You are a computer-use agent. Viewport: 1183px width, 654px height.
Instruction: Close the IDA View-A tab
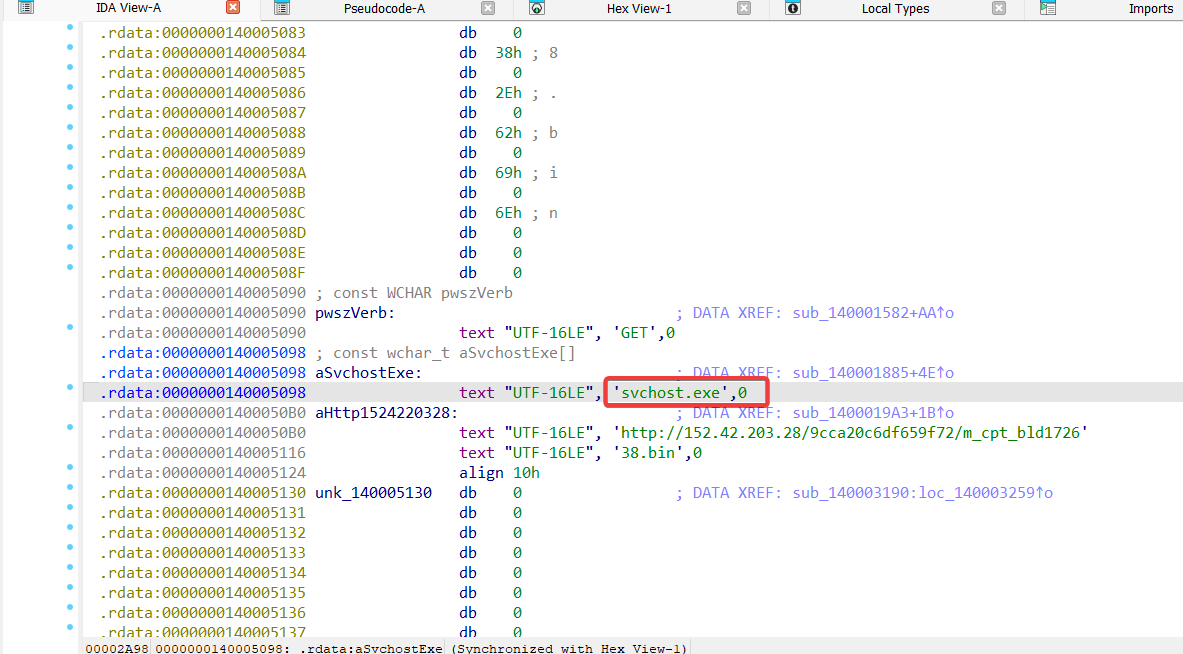pos(233,7)
